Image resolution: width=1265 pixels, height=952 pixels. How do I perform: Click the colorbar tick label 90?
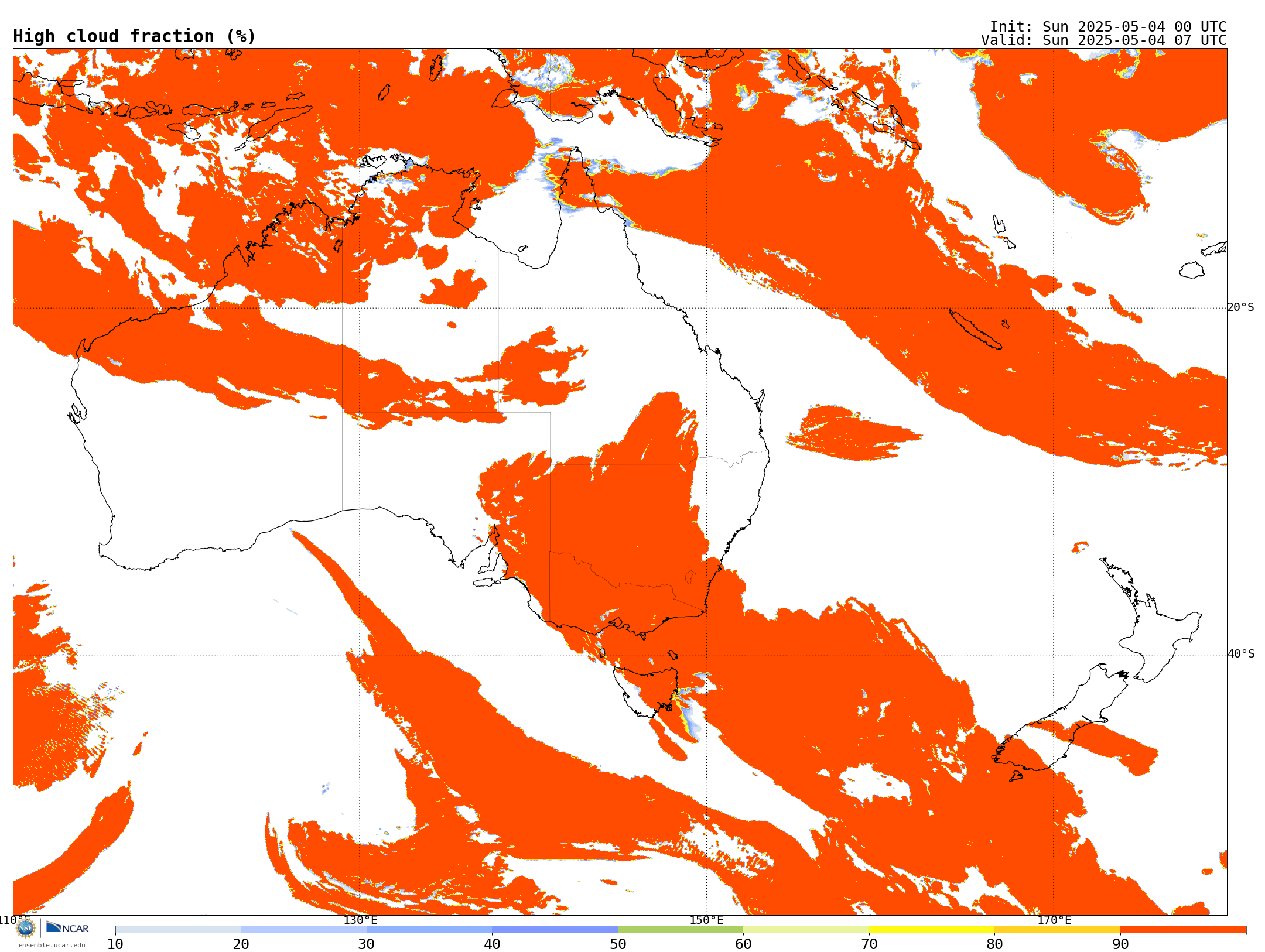tap(1120, 944)
